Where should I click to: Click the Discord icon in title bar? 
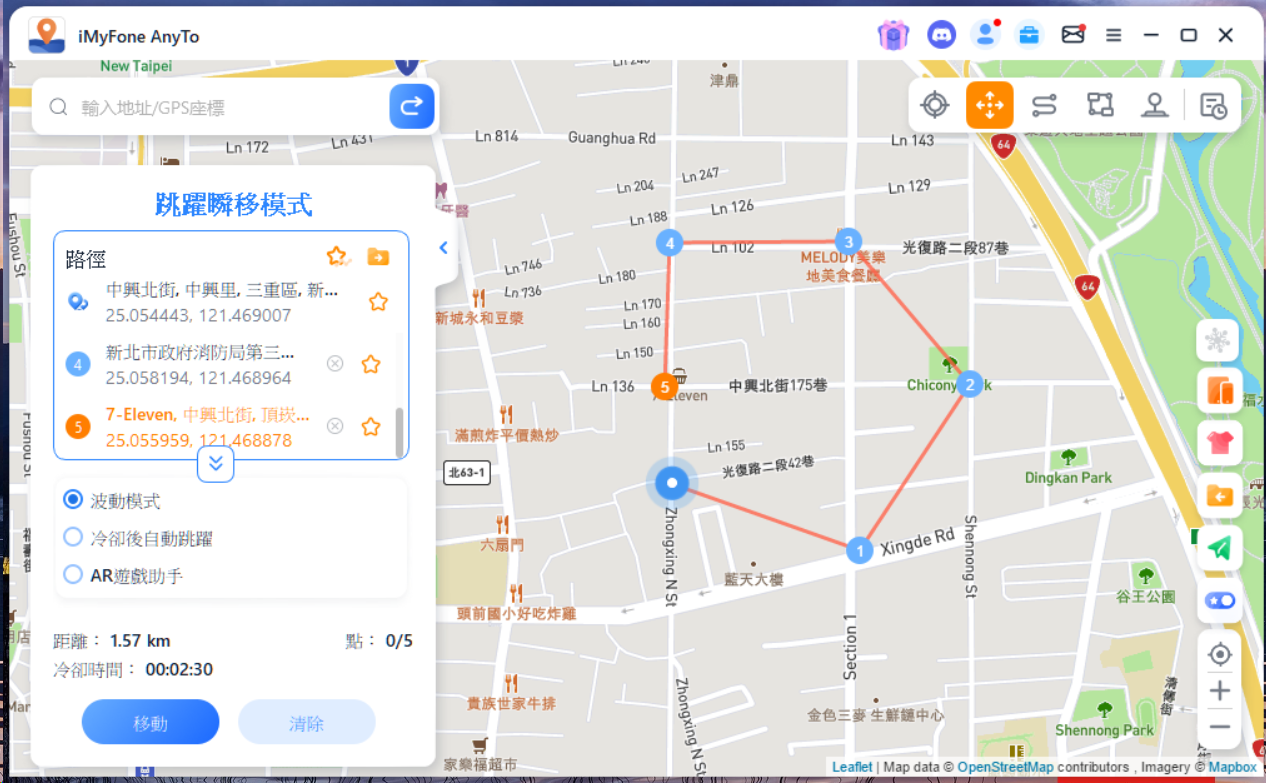tap(941, 35)
